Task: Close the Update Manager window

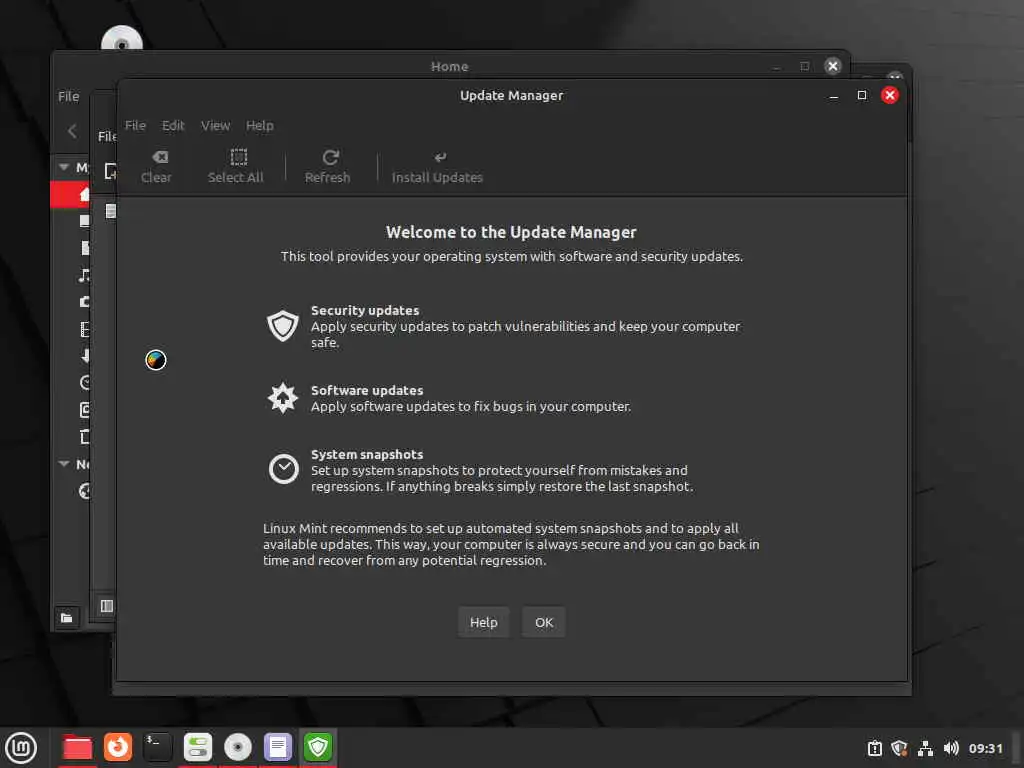Action: tap(889, 95)
